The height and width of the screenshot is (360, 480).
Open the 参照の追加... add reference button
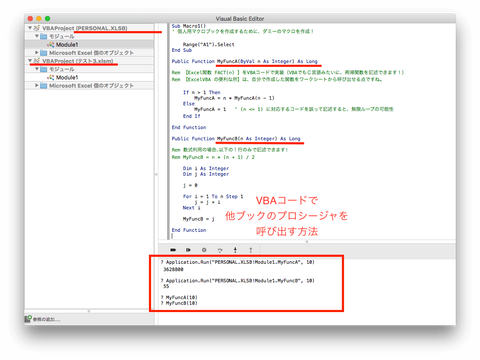coord(43,319)
